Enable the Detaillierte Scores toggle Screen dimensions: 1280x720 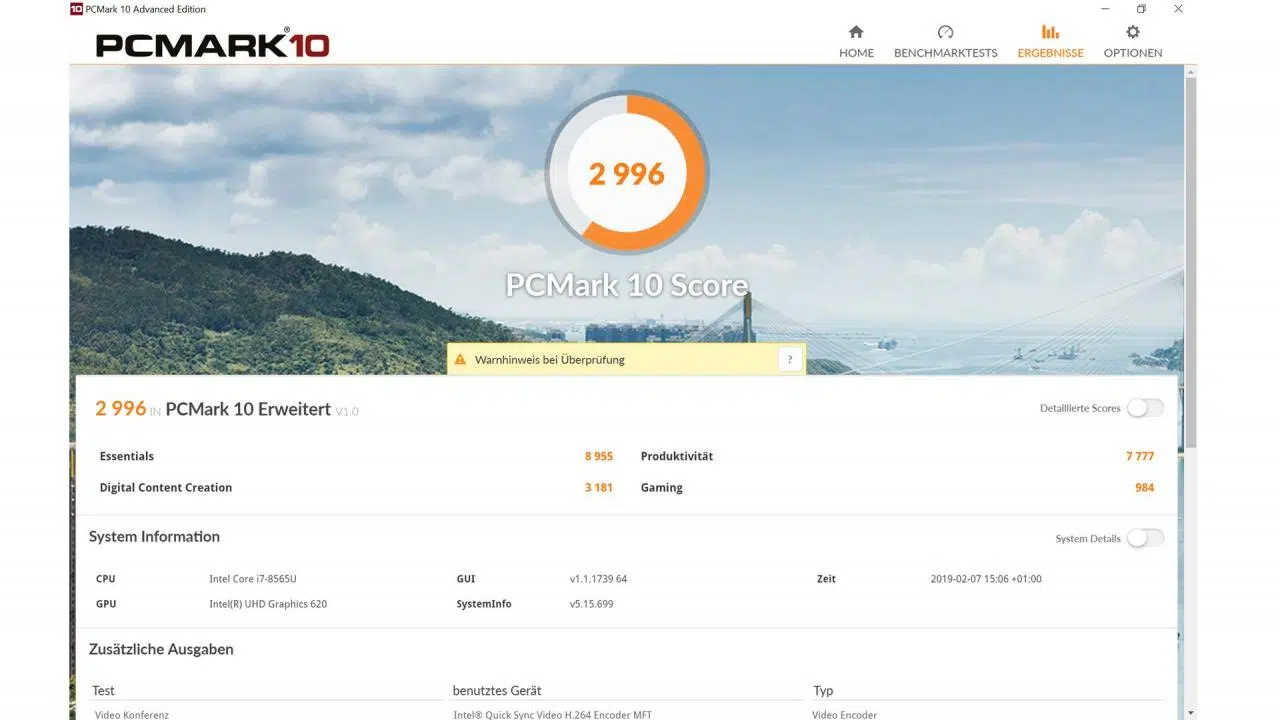1145,408
